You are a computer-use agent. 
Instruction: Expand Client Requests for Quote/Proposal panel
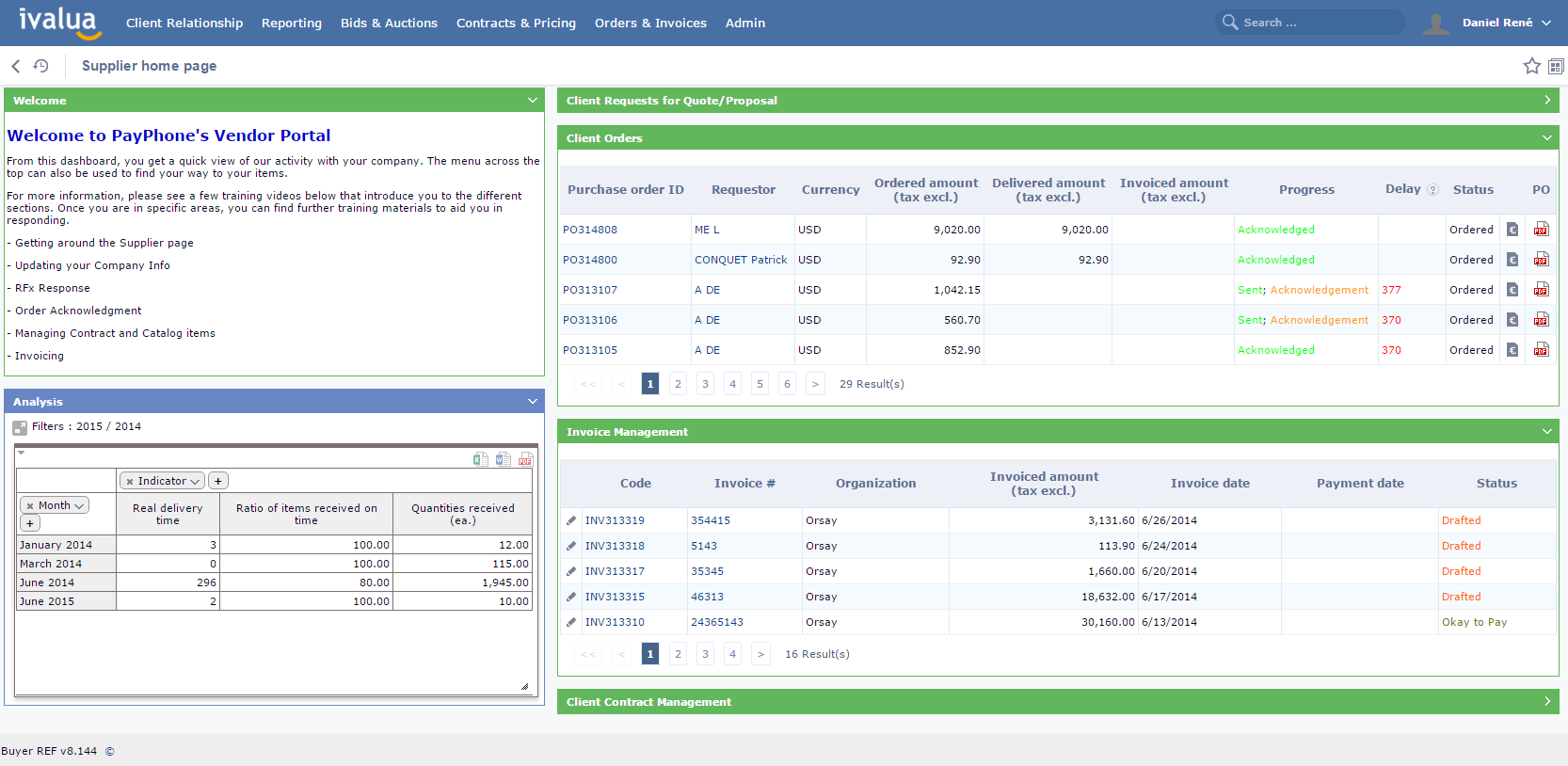(x=1547, y=101)
